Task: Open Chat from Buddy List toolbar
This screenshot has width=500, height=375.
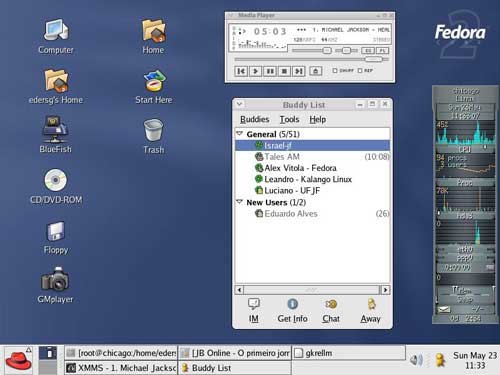Action: pos(331,311)
